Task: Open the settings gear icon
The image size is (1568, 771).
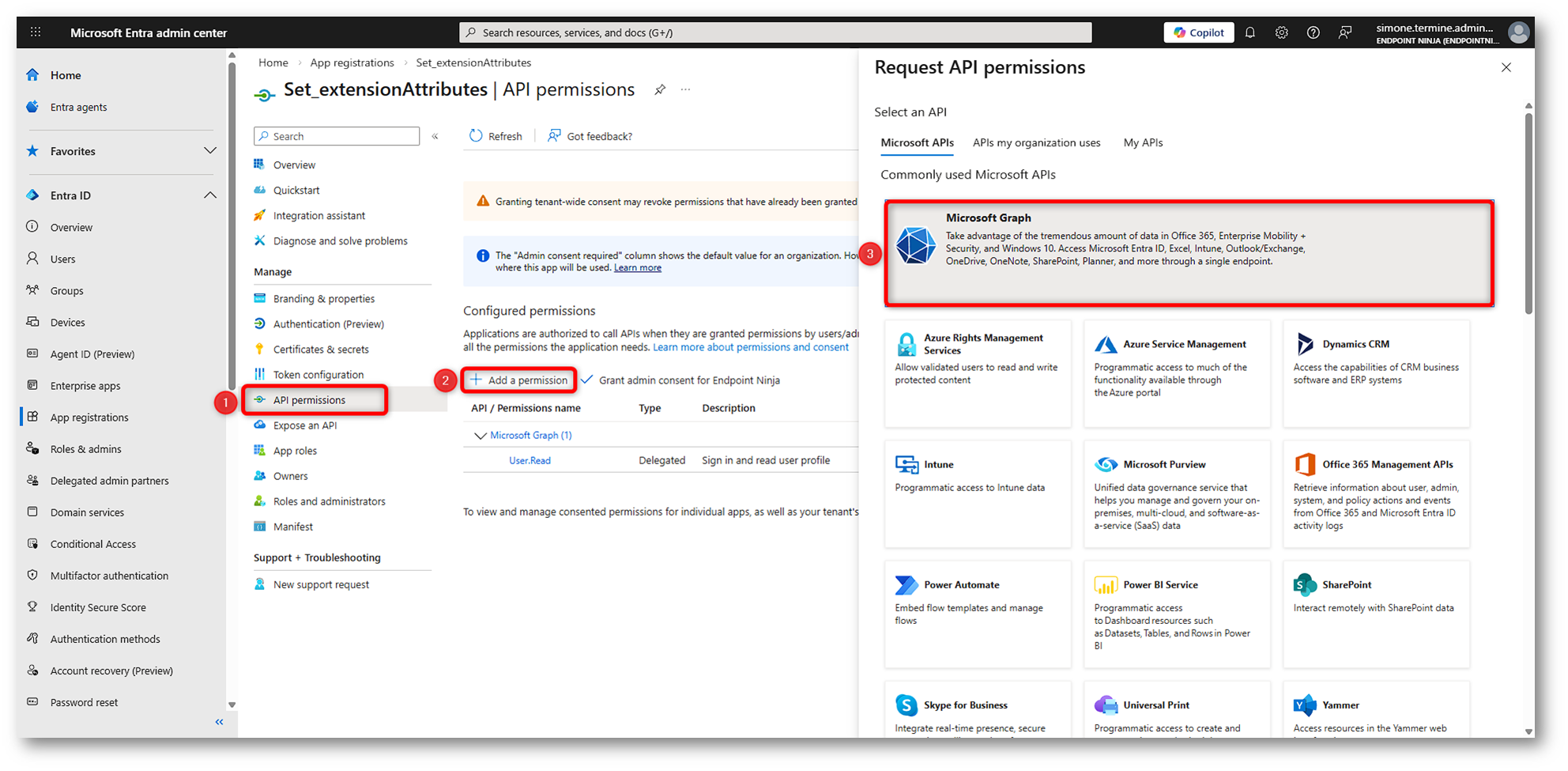Action: click(x=1282, y=32)
